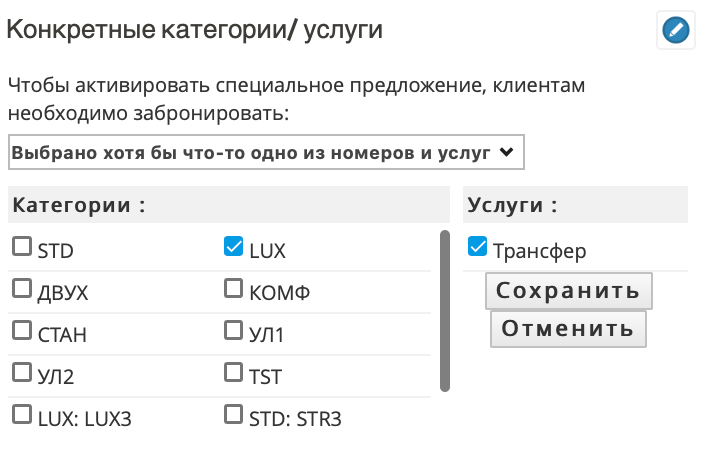Tick the УЛ2 category checkbox
The image size is (718, 456).
[x=22, y=373]
